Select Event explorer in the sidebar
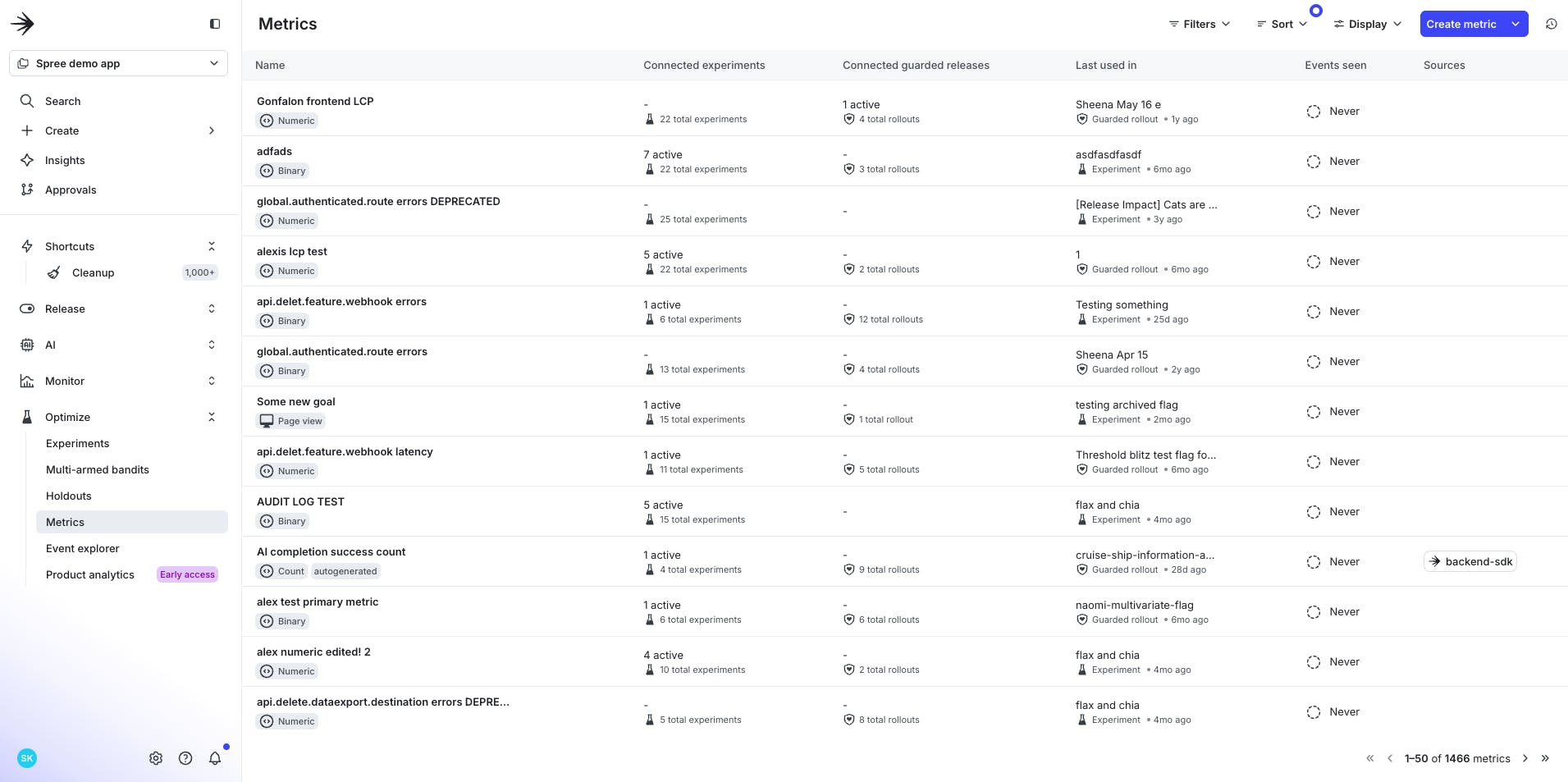The width and height of the screenshot is (1568, 782). click(x=82, y=548)
